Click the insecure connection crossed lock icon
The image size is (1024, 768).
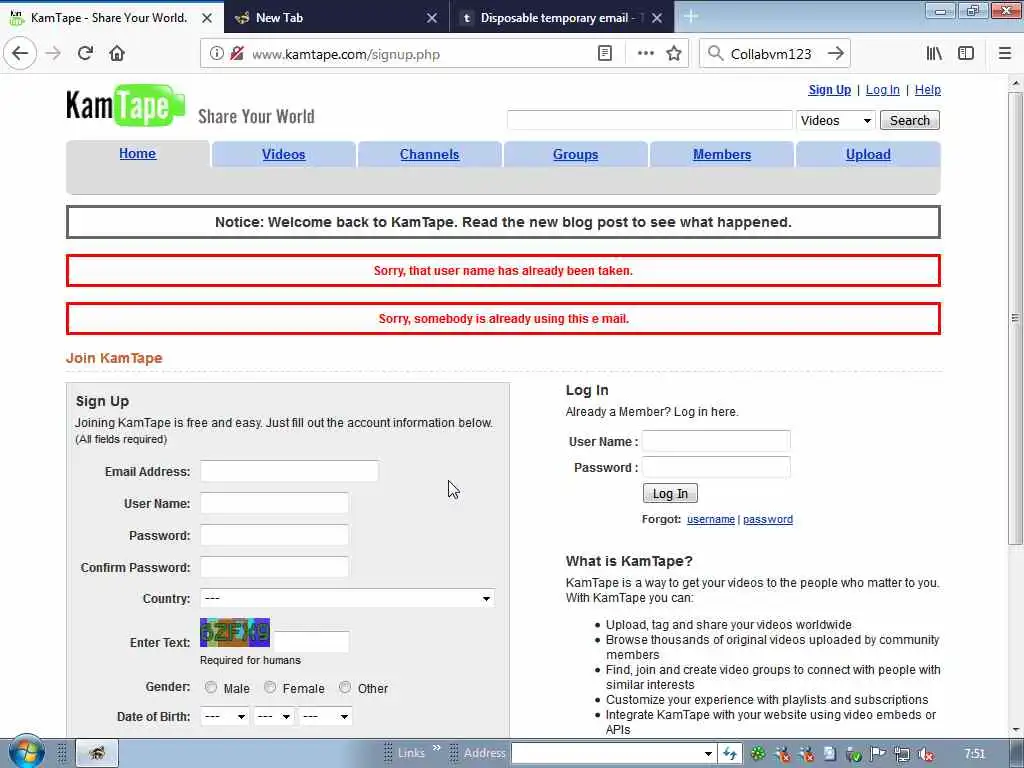tap(237, 54)
